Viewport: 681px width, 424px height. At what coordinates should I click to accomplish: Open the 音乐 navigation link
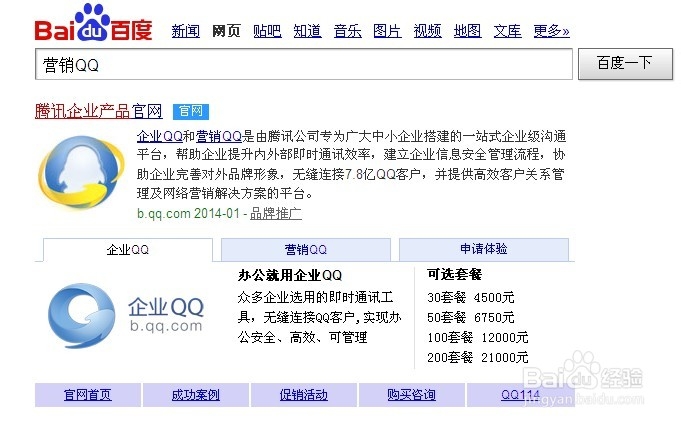point(347,31)
